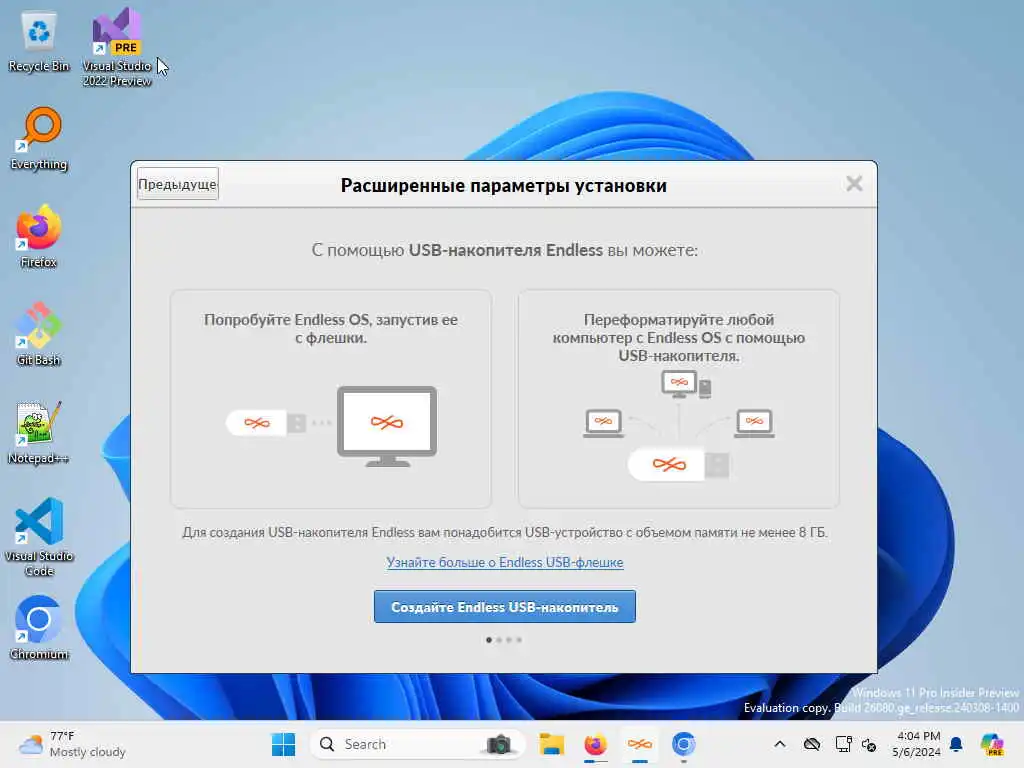Click the cloud sync-off tray icon
The height and width of the screenshot is (768, 1024).
[812, 744]
